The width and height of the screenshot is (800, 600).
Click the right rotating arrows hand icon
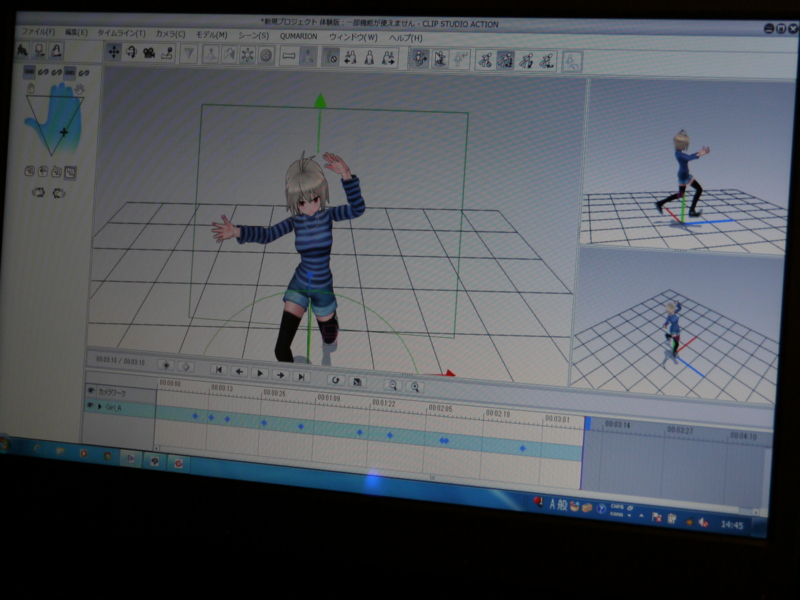pos(59,193)
